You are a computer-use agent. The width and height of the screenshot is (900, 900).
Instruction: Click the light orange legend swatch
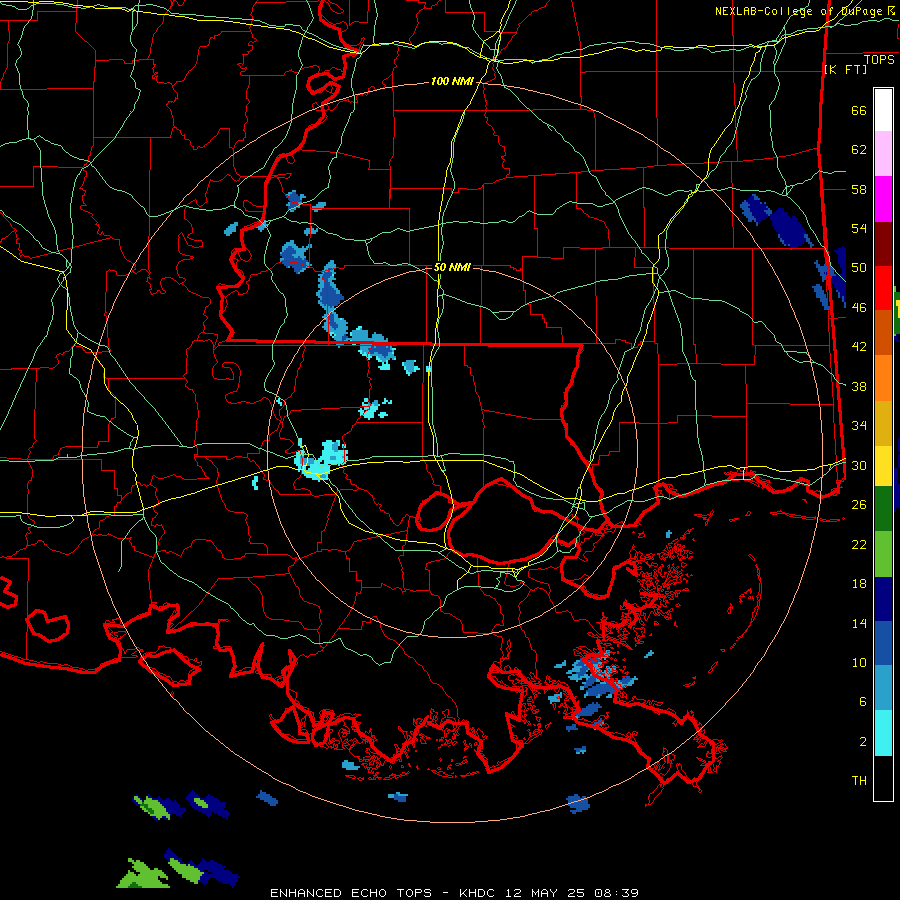pyautogui.click(x=883, y=377)
